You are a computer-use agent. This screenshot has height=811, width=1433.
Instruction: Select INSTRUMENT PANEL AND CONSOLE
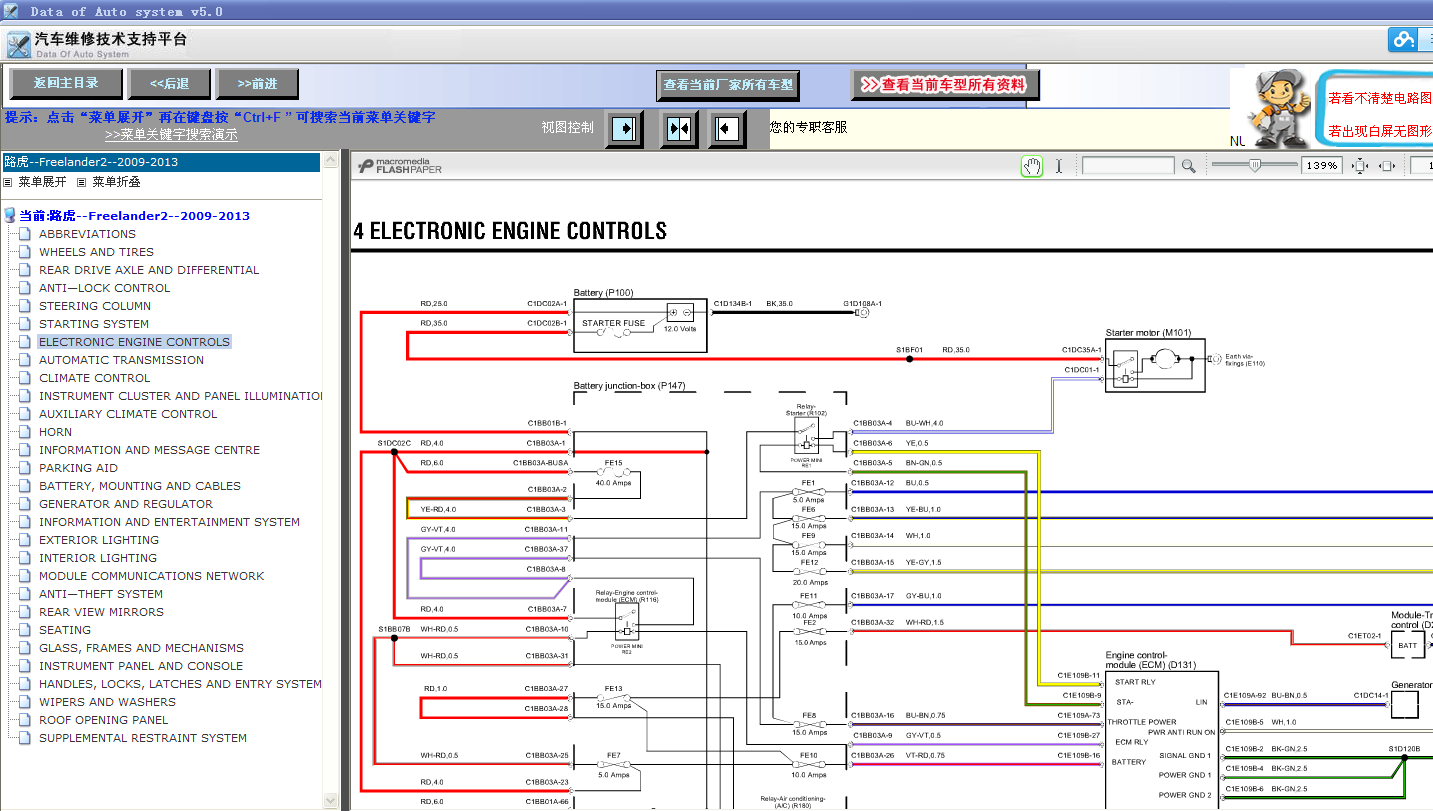[141, 666]
